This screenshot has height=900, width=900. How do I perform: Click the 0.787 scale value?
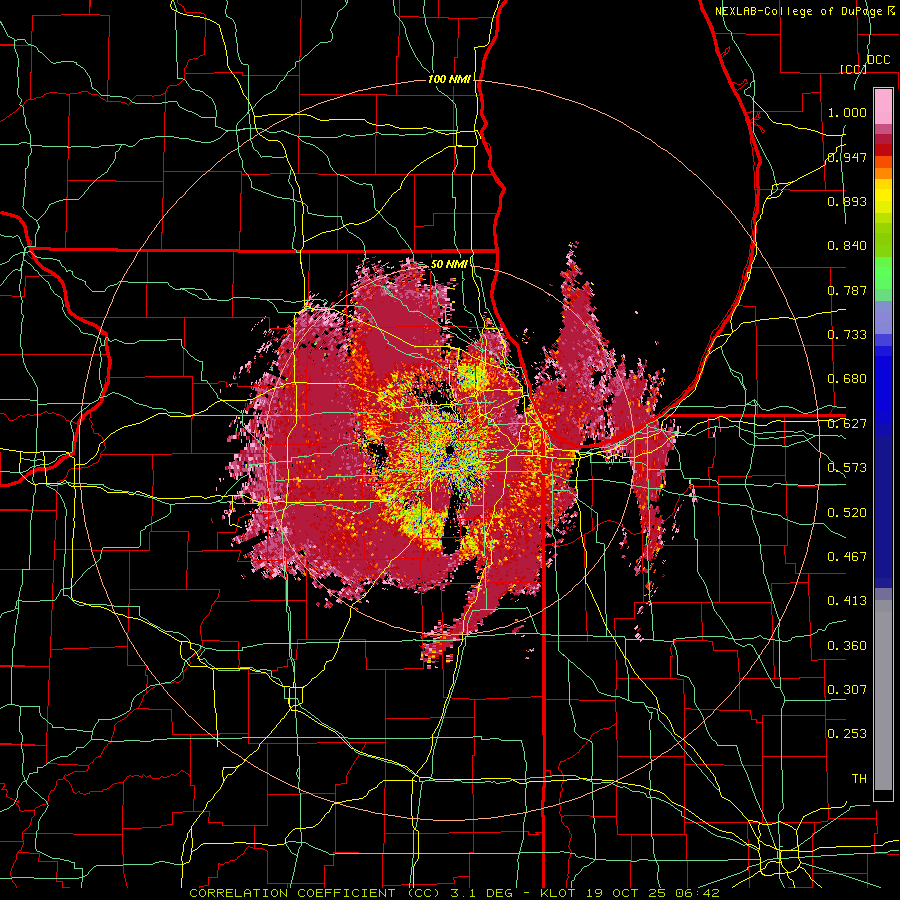(847, 290)
